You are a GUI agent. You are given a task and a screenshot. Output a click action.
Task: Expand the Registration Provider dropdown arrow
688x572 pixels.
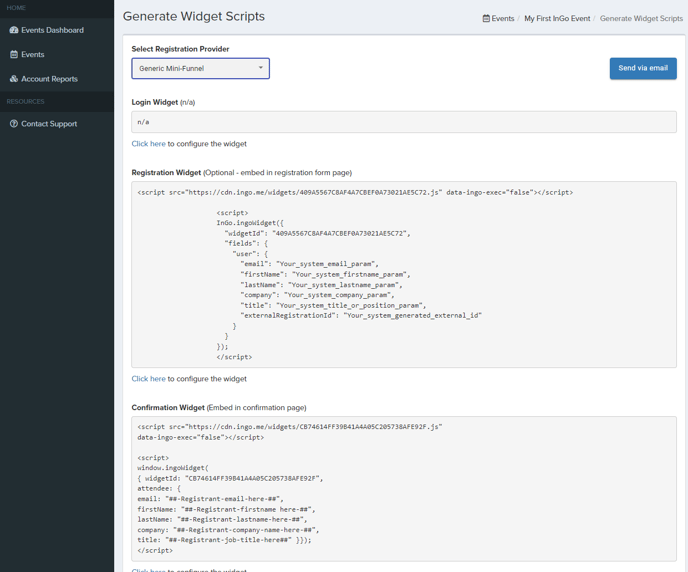coord(261,68)
